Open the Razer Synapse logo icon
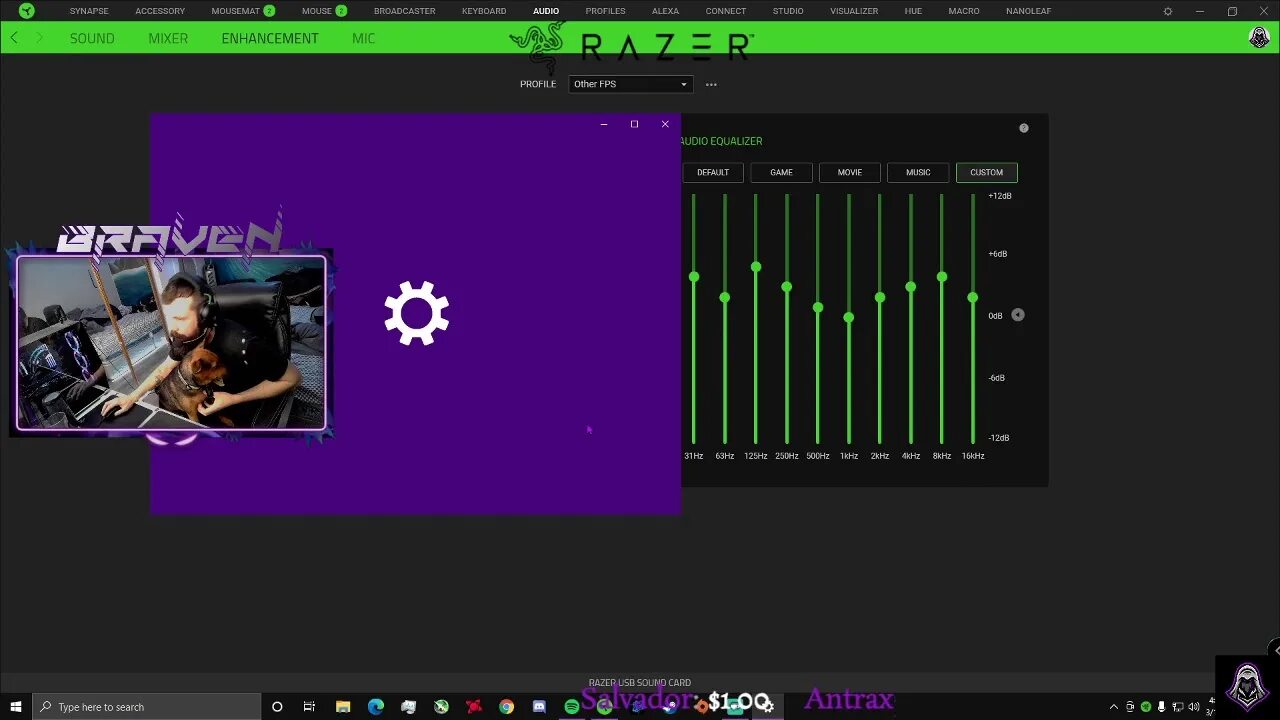 click(x=27, y=11)
